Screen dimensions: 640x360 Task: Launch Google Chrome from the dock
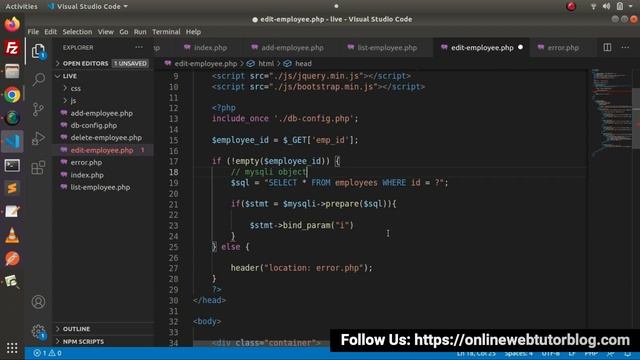click(12, 95)
